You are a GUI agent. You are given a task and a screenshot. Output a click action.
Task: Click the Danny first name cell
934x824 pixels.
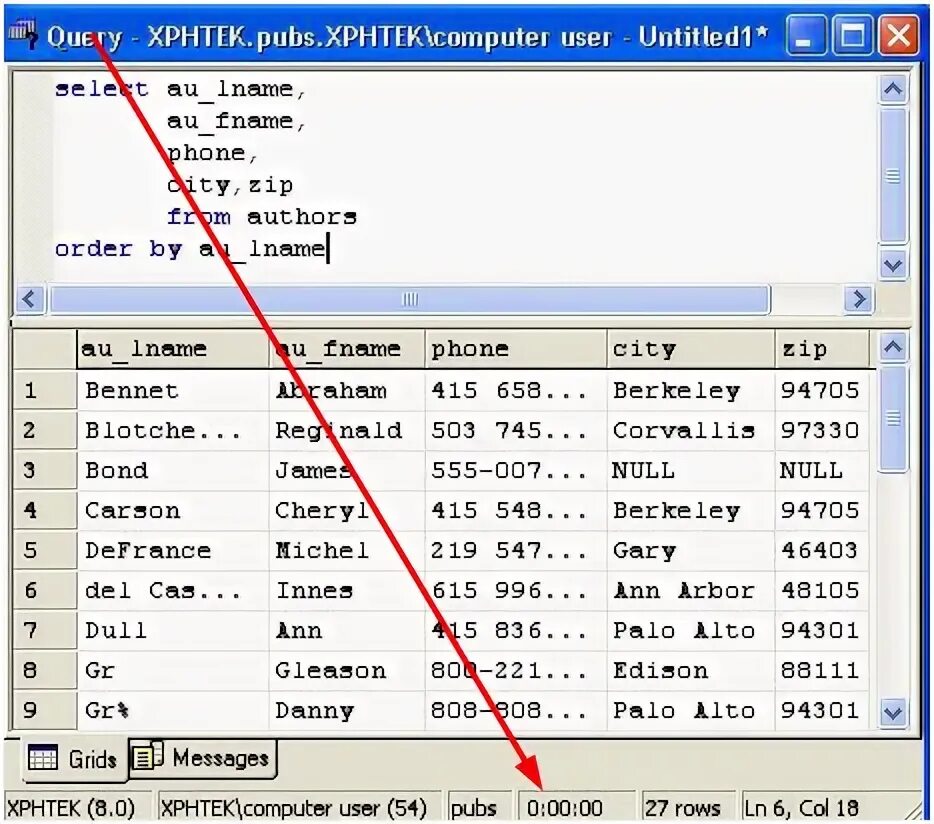point(347,710)
